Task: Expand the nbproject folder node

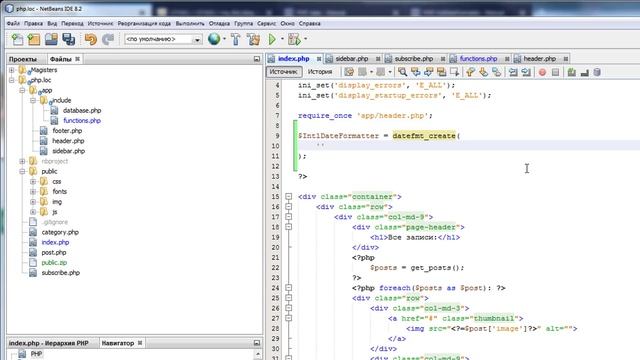Action: pyautogui.click(x=22, y=161)
